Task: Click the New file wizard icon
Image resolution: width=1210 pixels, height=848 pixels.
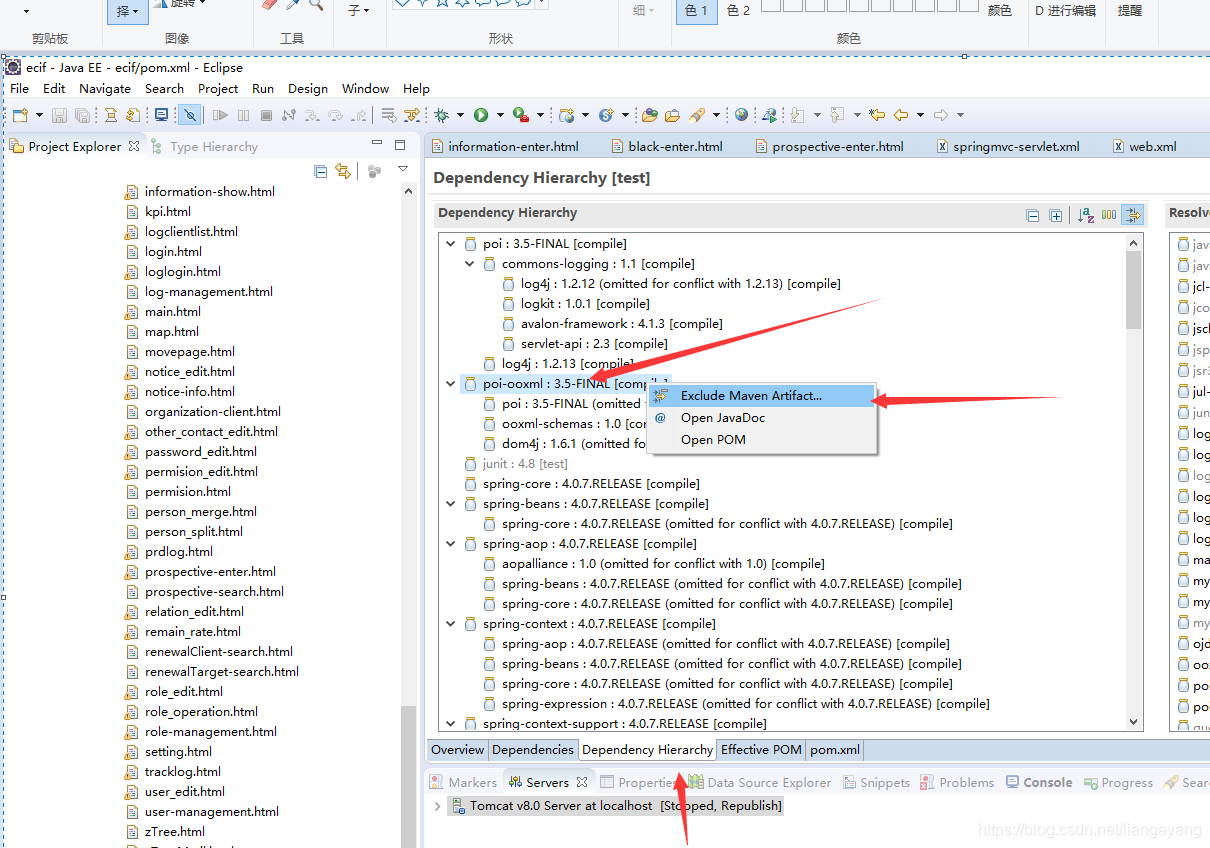Action: [x=22, y=115]
